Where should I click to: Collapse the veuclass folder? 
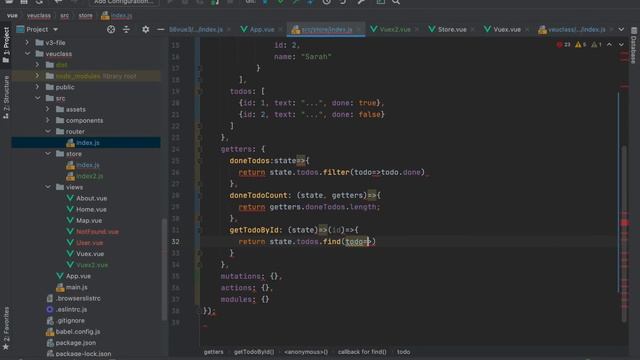(27, 53)
